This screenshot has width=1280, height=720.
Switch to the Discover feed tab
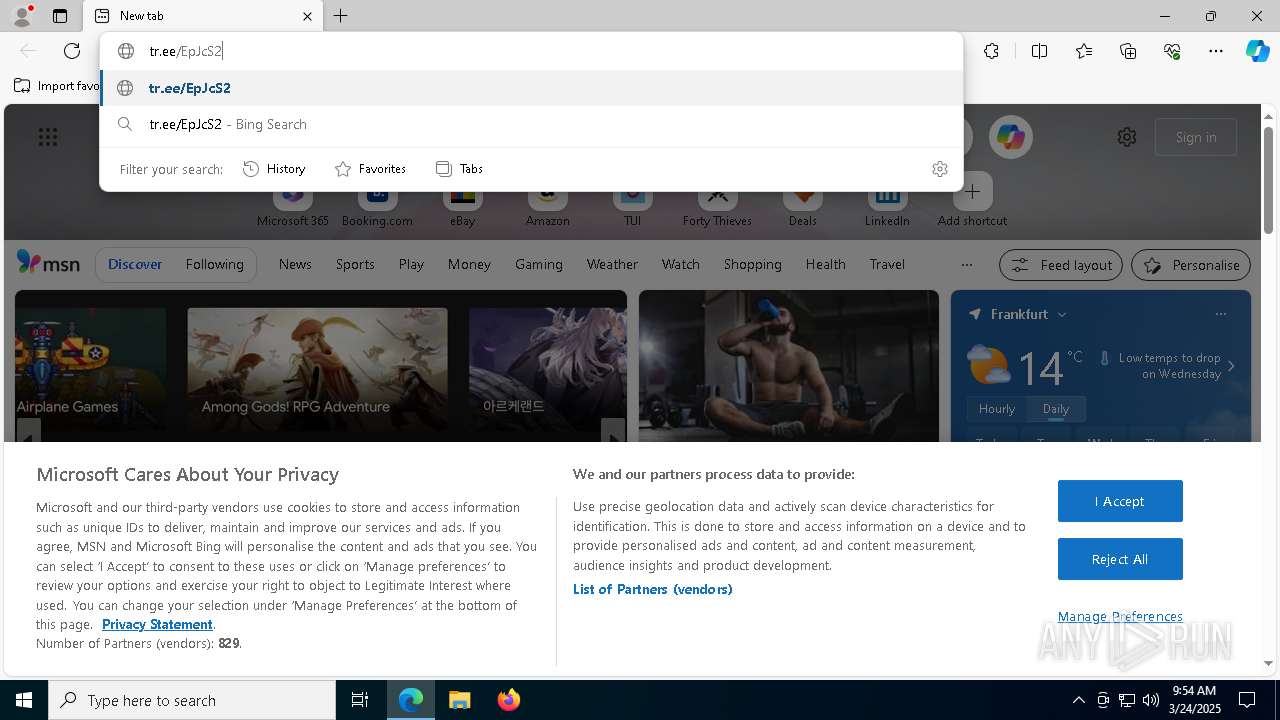(135, 264)
